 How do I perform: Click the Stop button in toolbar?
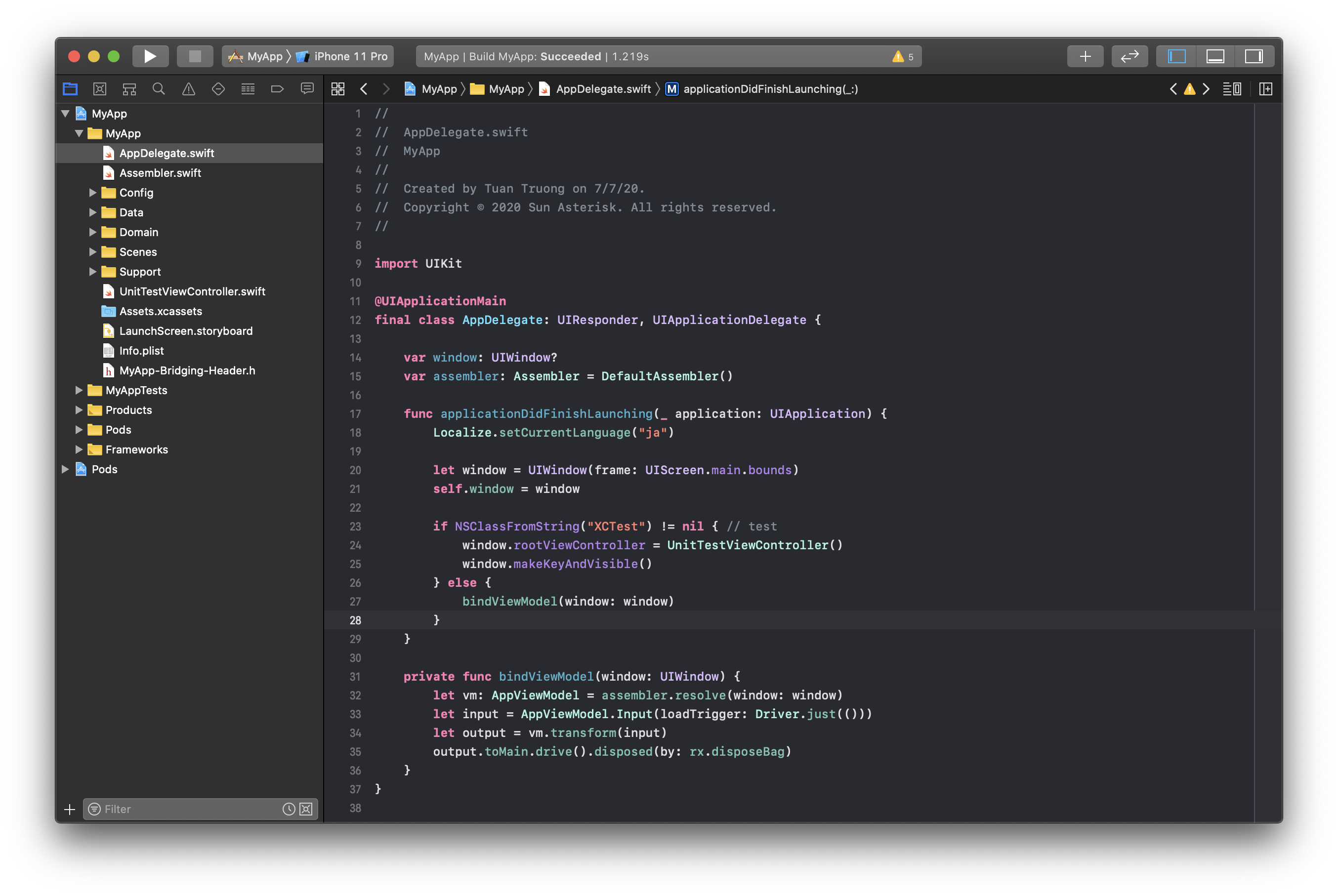[x=195, y=56]
